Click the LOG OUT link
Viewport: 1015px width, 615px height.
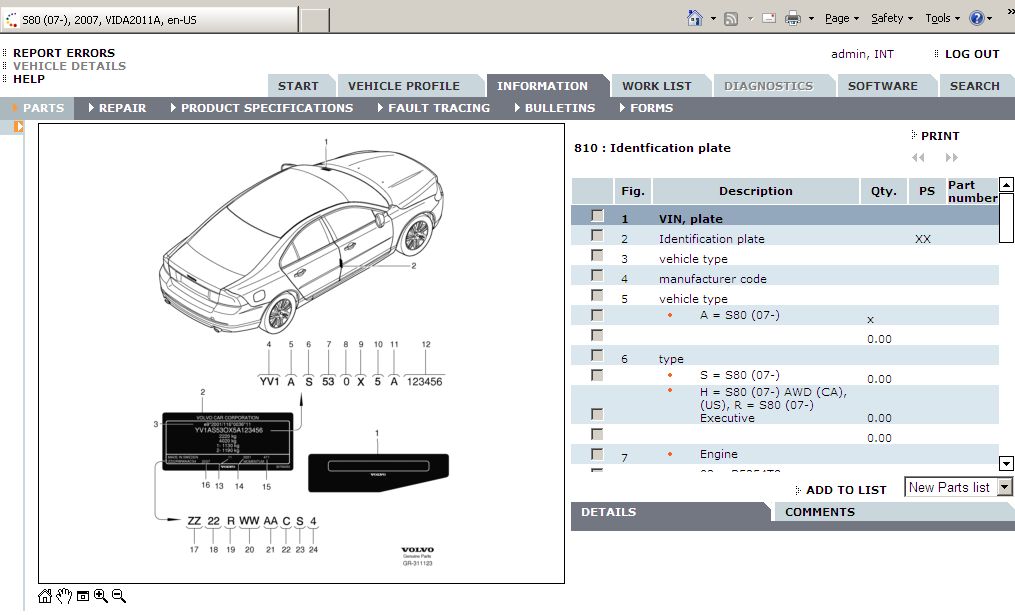(x=972, y=54)
